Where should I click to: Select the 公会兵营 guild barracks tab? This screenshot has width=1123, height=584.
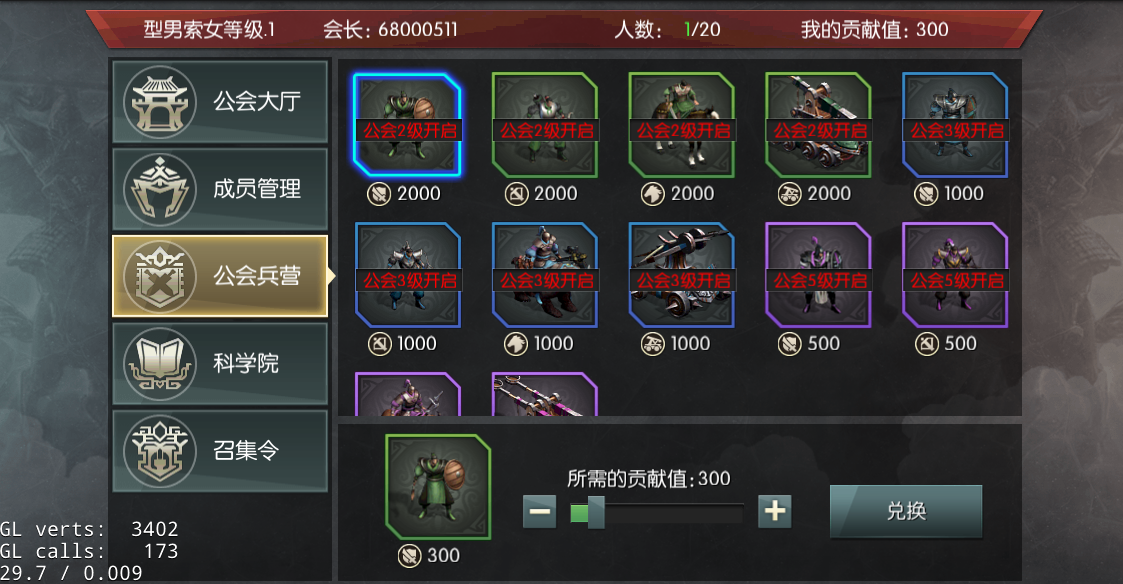tap(220, 276)
